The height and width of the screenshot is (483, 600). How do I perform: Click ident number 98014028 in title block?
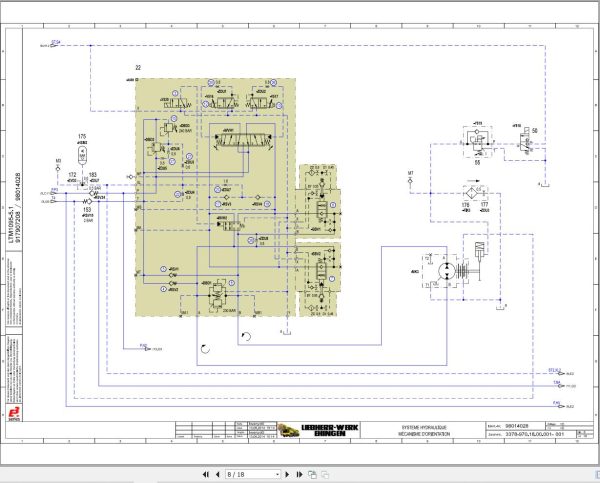[x=517, y=426]
